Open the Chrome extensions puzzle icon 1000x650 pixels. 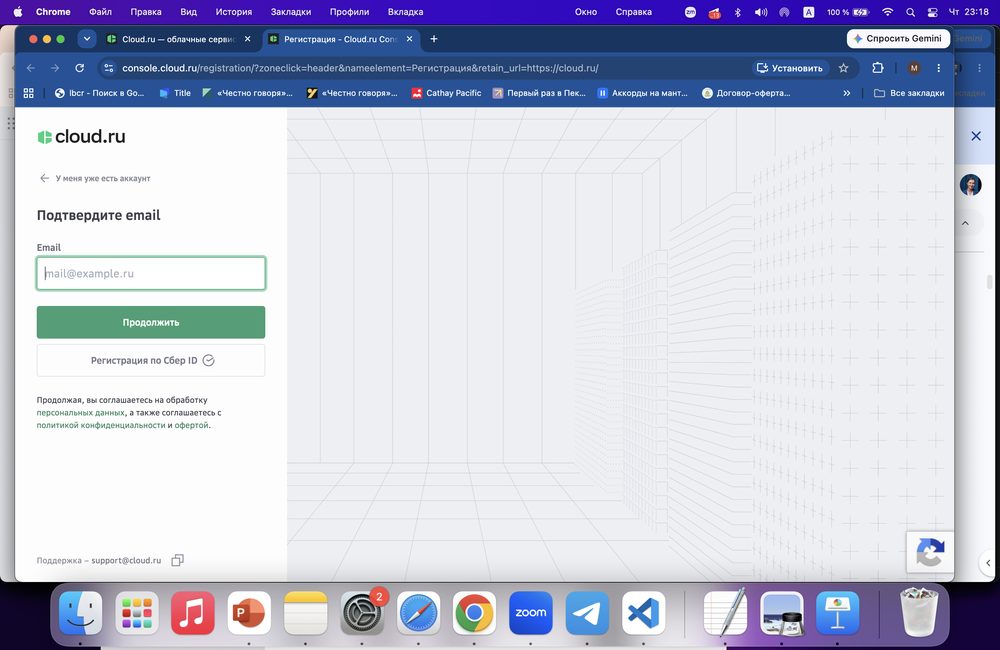878,68
